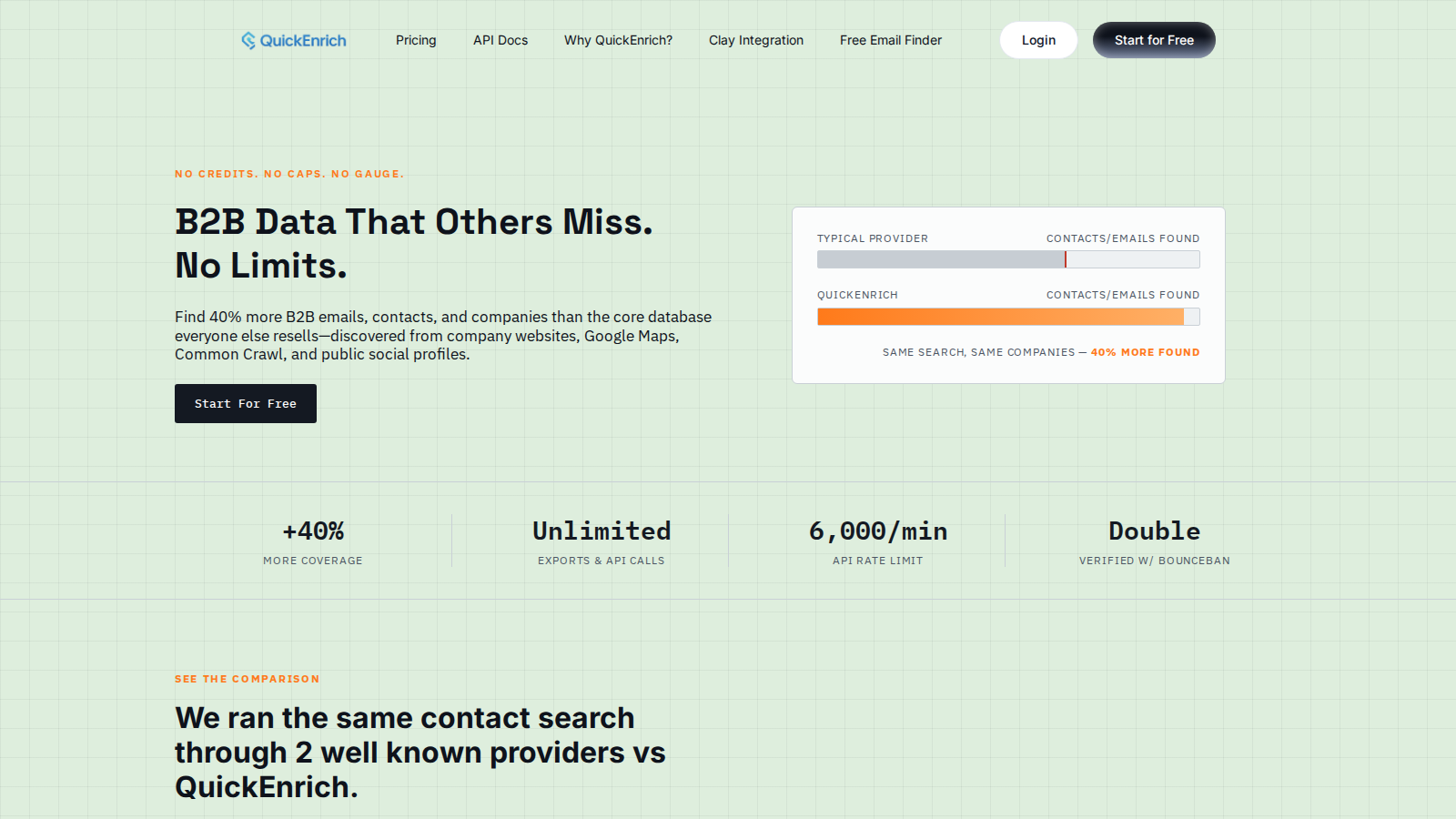Visit the Clay Integration page
The height and width of the screenshot is (819, 1456).
[756, 40]
